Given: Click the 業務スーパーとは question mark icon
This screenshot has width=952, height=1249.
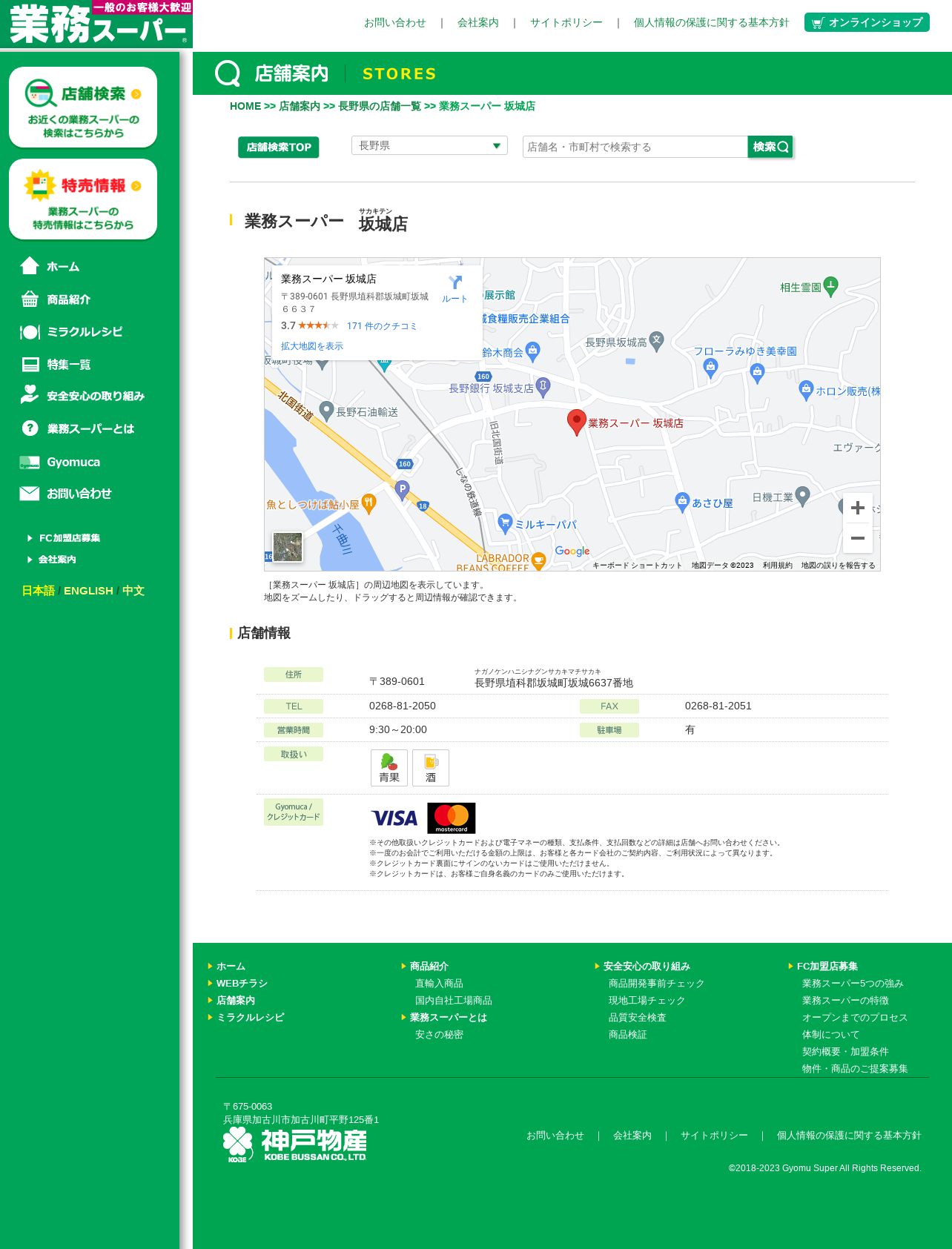Looking at the screenshot, I should coord(30,428).
